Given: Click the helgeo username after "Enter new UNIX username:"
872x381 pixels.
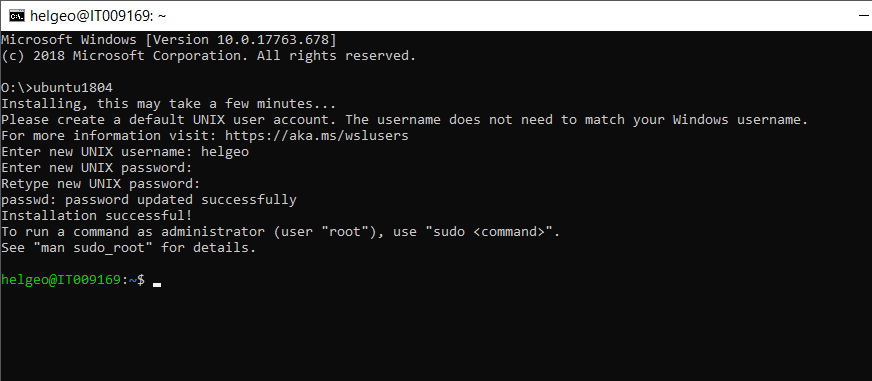Looking at the screenshot, I should pos(225,152).
